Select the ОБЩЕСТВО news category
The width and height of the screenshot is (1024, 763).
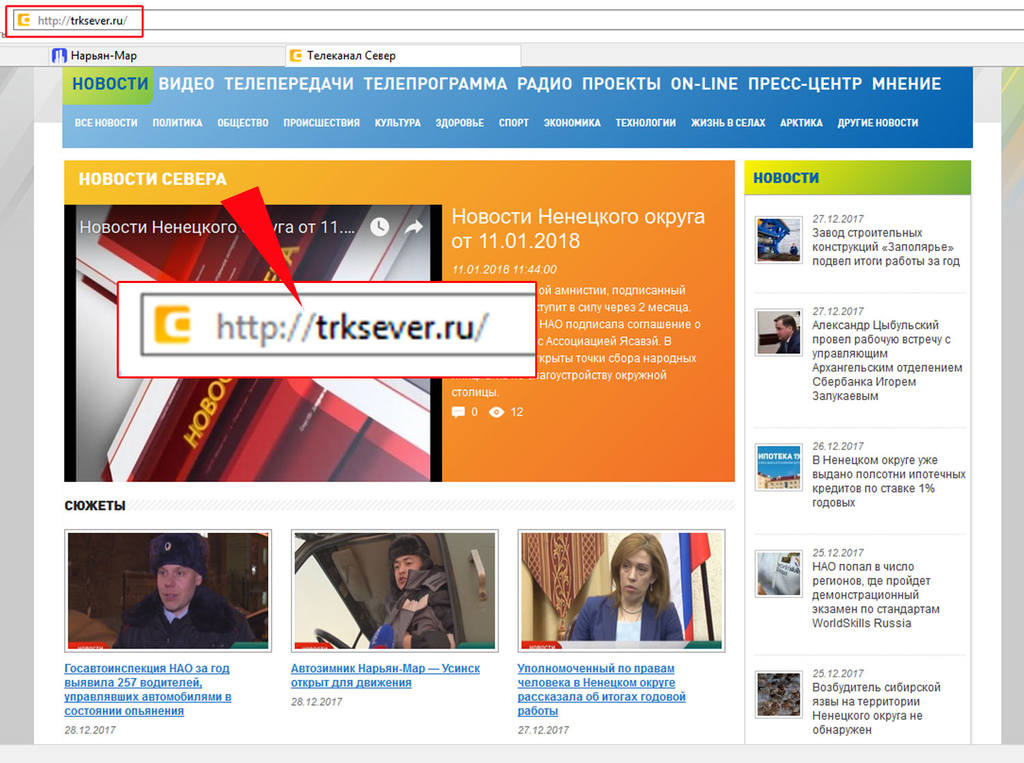pos(243,123)
